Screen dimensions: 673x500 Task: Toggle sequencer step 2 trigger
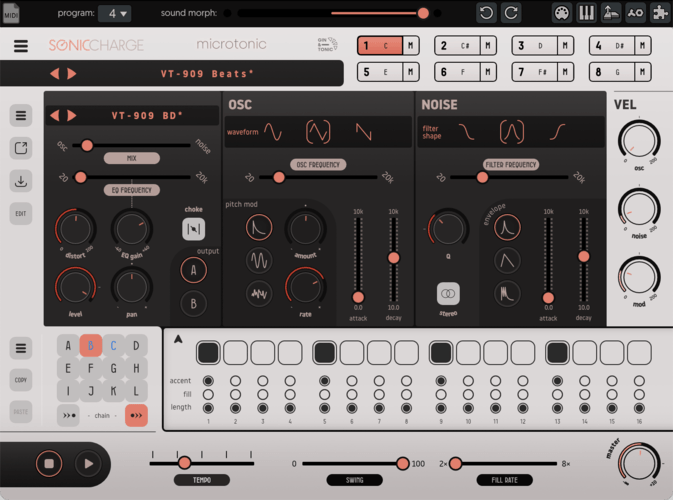[235, 353]
